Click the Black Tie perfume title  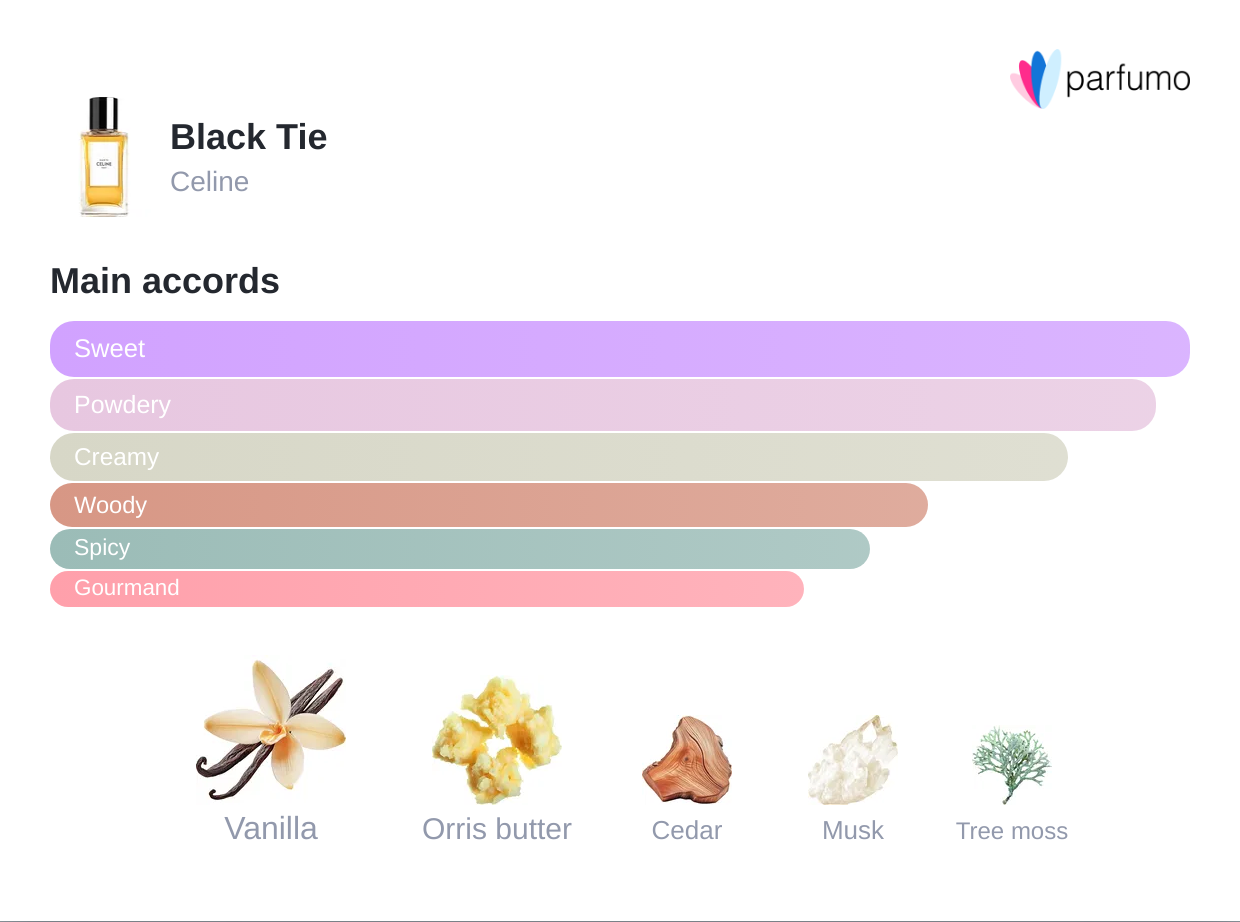pyautogui.click(x=249, y=137)
